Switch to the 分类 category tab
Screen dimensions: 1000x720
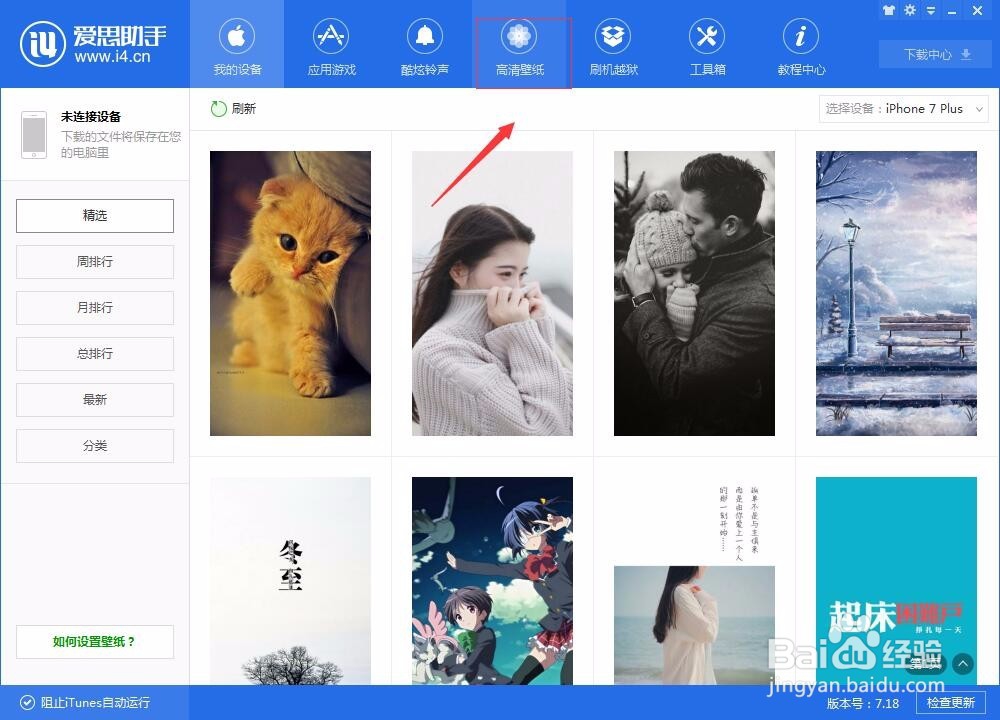(94, 445)
